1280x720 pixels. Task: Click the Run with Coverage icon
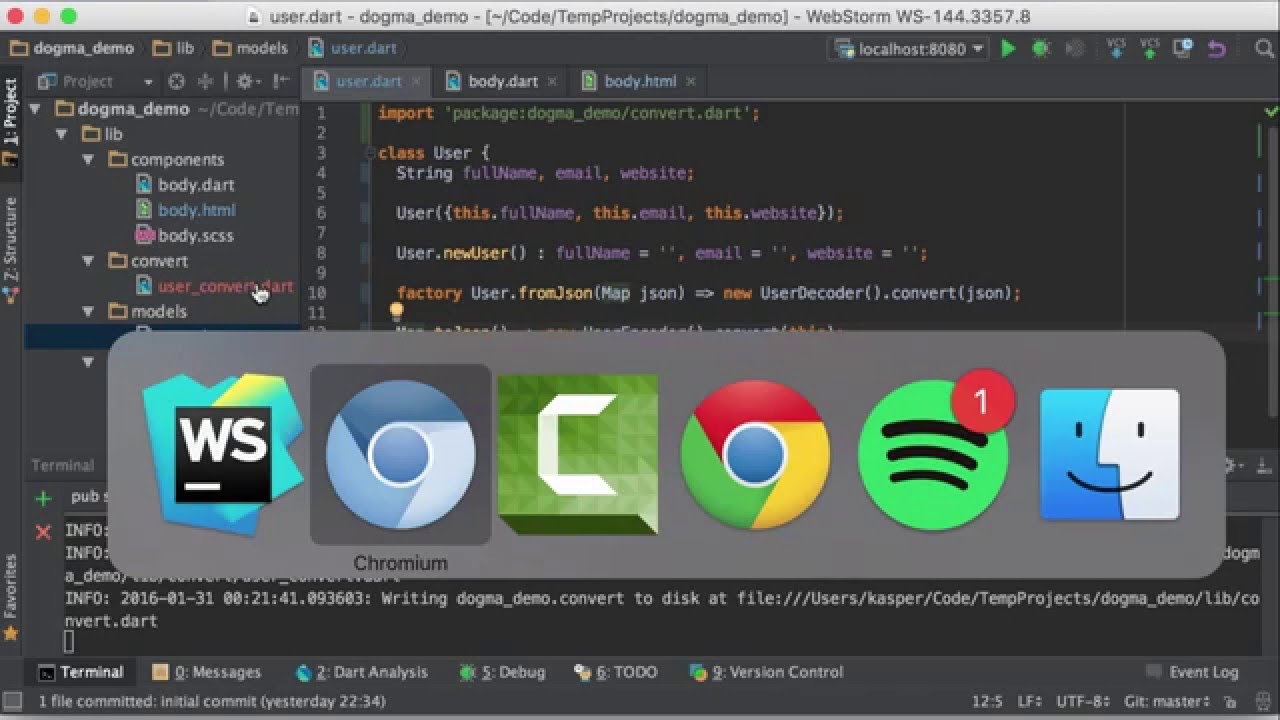(1074, 48)
